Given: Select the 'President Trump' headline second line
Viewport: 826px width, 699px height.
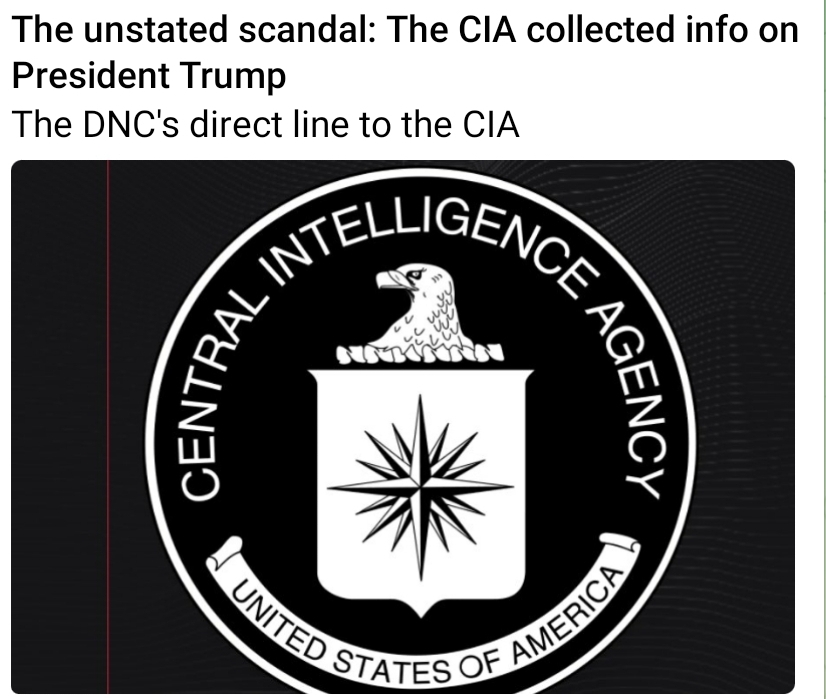Looking at the screenshot, I should click(149, 75).
